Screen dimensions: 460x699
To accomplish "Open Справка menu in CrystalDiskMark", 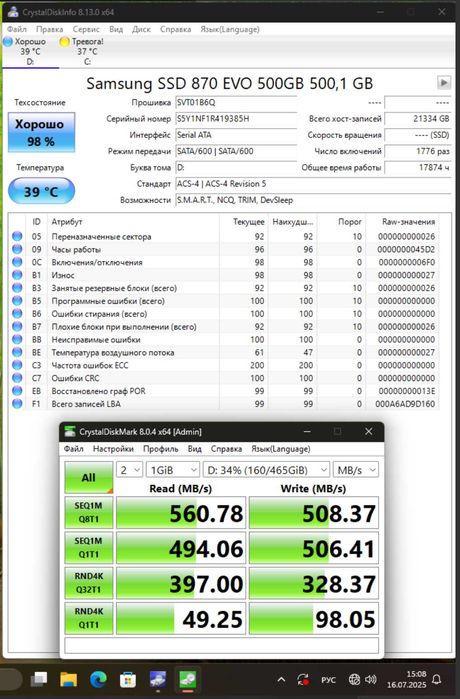I will click(226, 449).
